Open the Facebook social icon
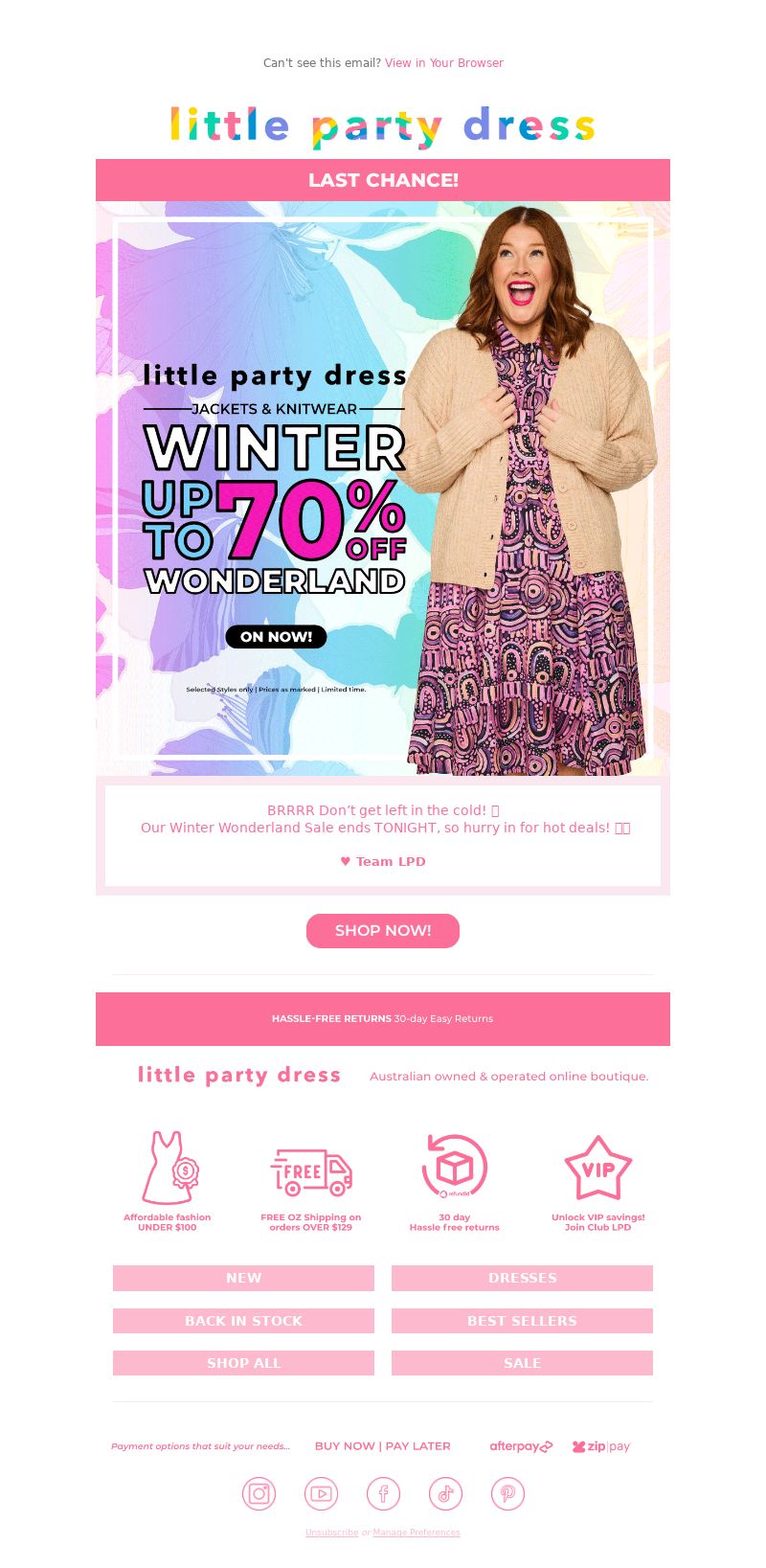Viewport: 766px width, 1568px height. click(x=383, y=1493)
